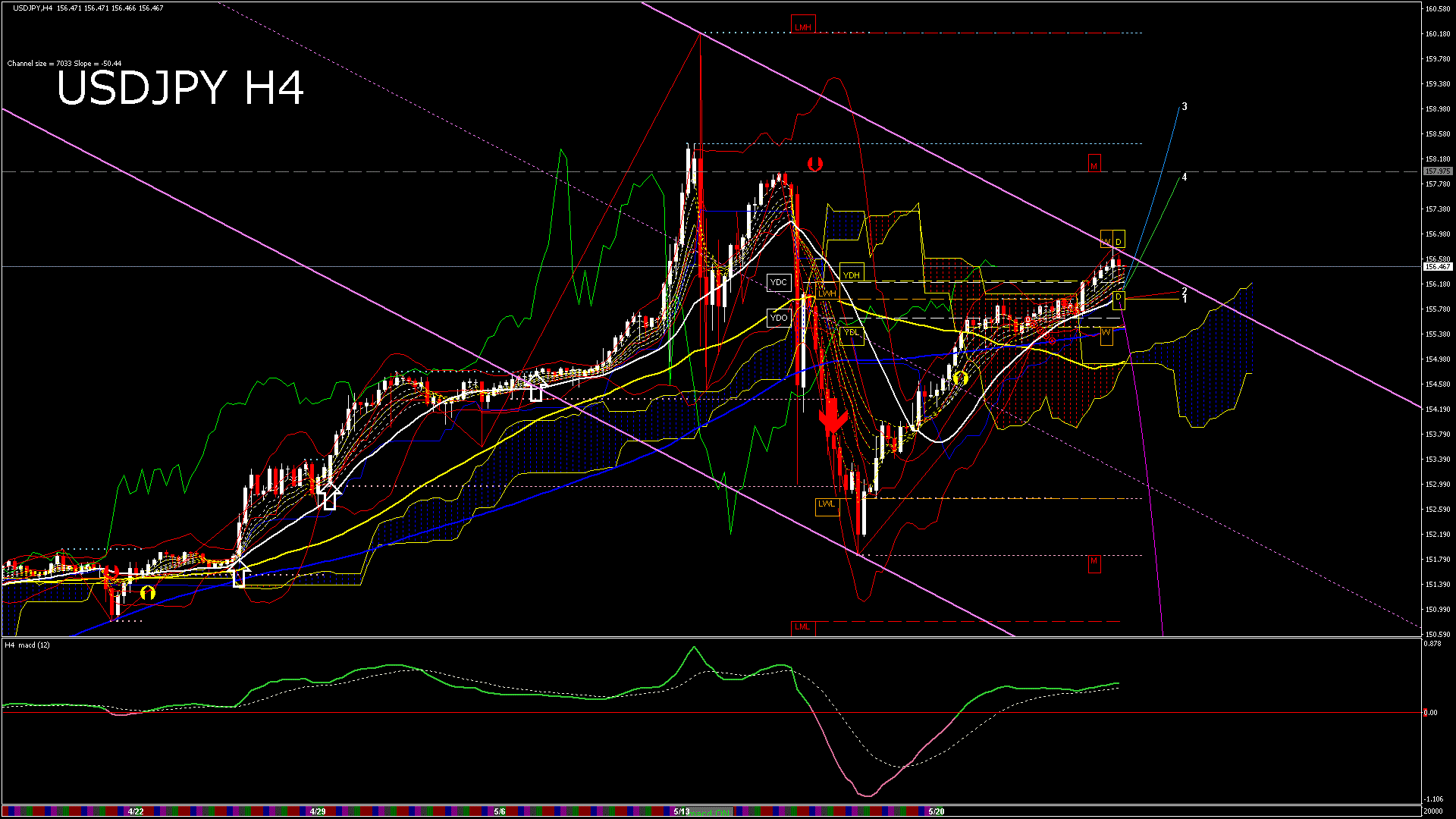Click the red circle sell signal marker near 158.180
1456x819 pixels.
[x=815, y=164]
